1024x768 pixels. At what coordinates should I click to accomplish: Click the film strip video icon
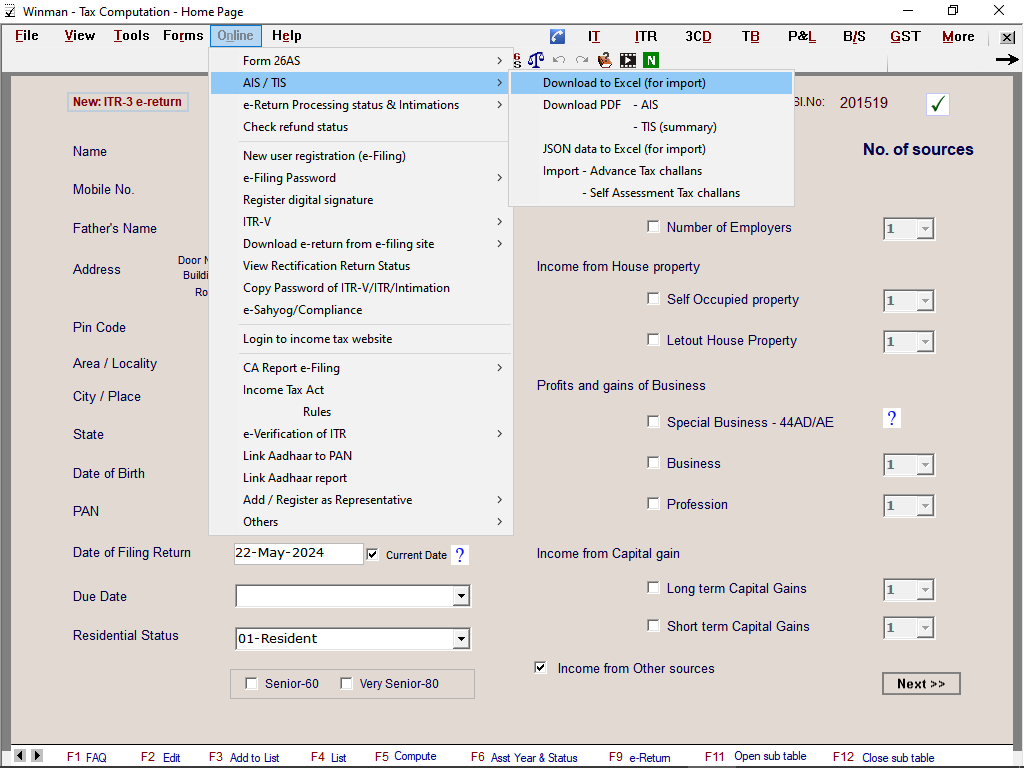coord(628,60)
